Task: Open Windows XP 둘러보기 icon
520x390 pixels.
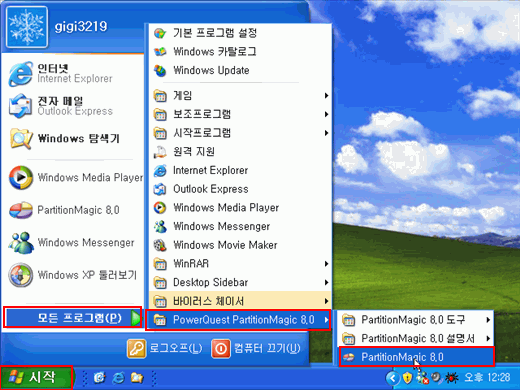Action: [x=21, y=275]
